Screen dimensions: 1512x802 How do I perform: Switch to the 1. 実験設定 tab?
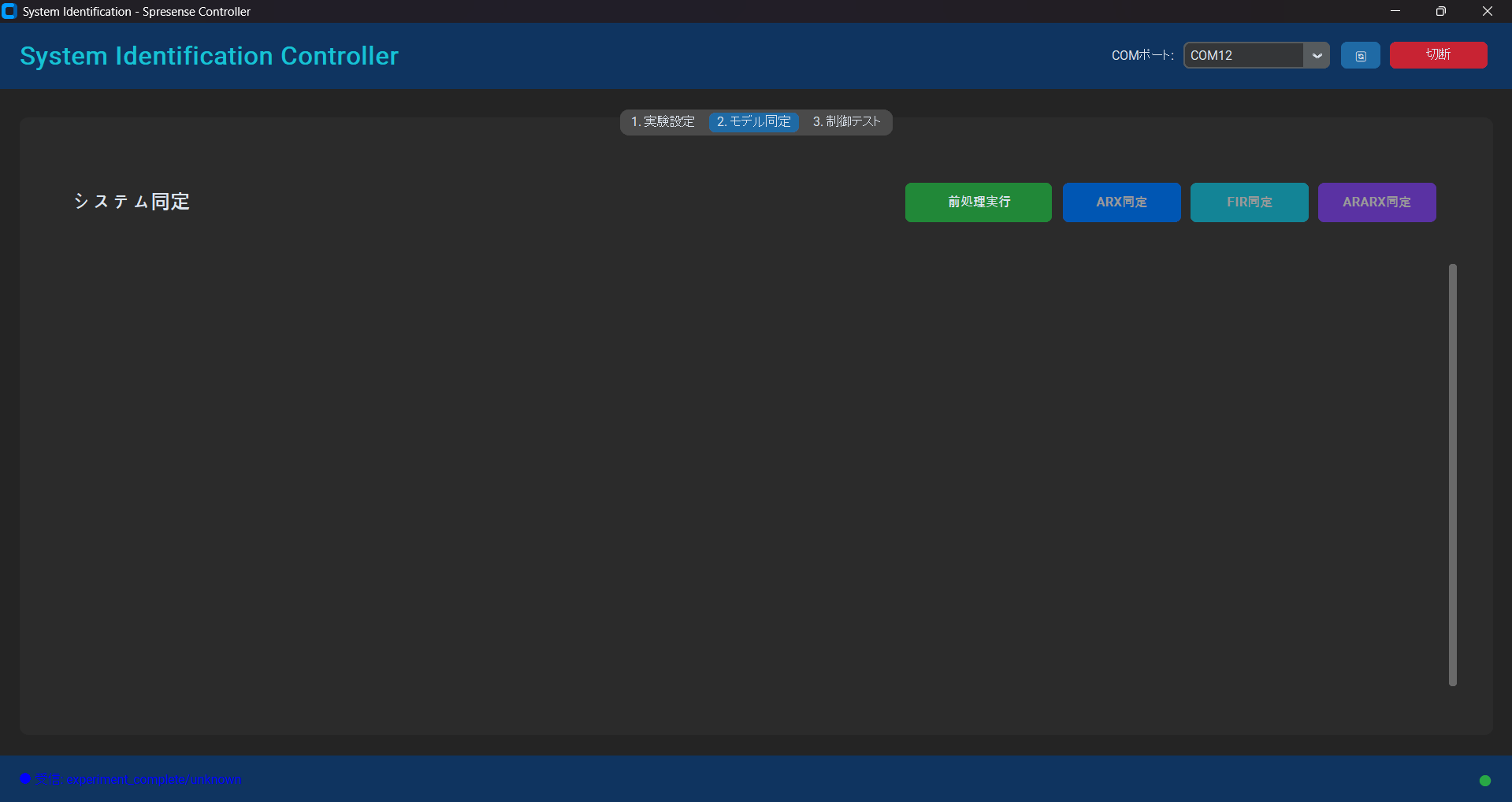pyautogui.click(x=663, y=122)
